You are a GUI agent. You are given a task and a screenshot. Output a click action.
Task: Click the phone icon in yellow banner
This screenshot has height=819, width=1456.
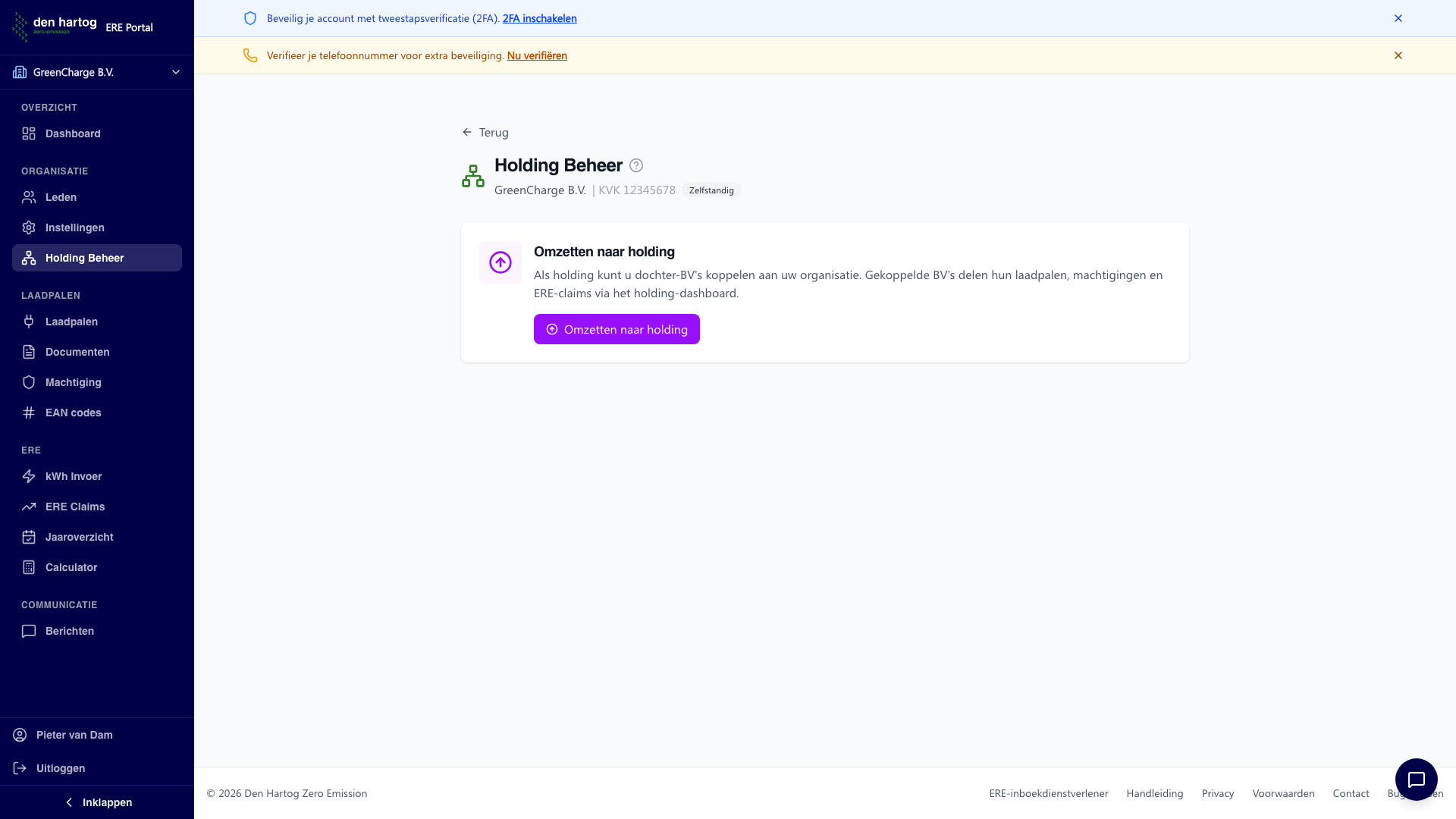[x=250, y=55]
